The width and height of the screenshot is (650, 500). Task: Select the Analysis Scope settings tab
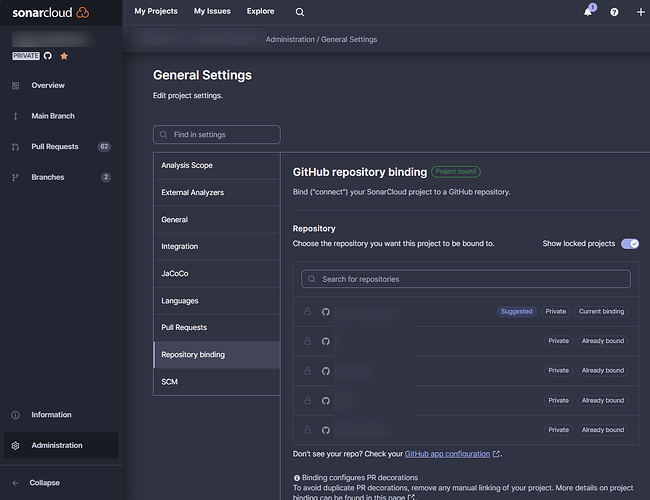click(217, 165)
